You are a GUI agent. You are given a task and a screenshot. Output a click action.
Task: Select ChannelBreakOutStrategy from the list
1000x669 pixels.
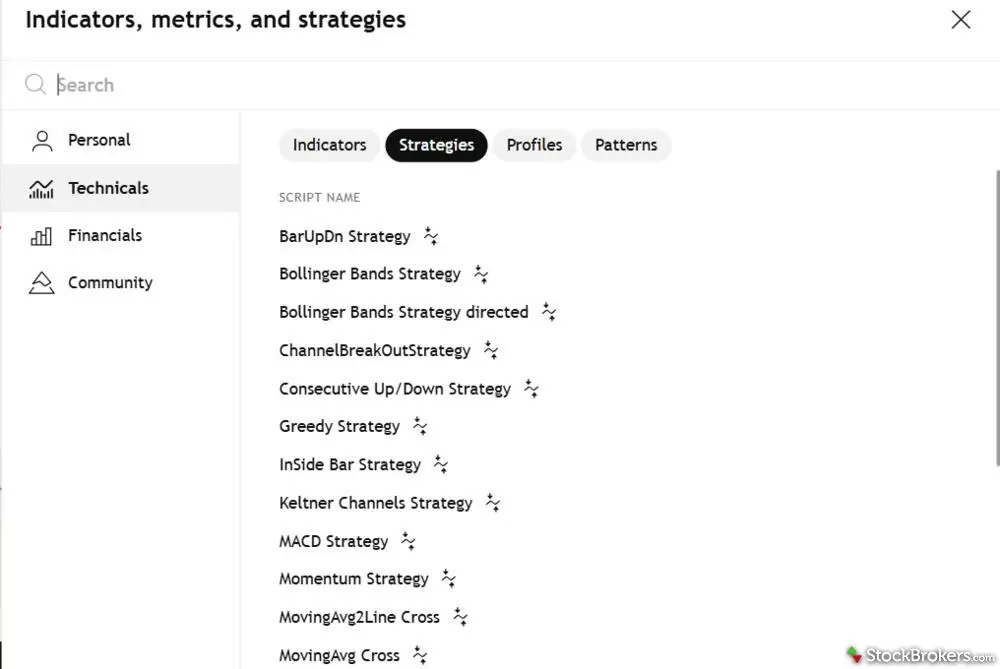coord(374,351)
